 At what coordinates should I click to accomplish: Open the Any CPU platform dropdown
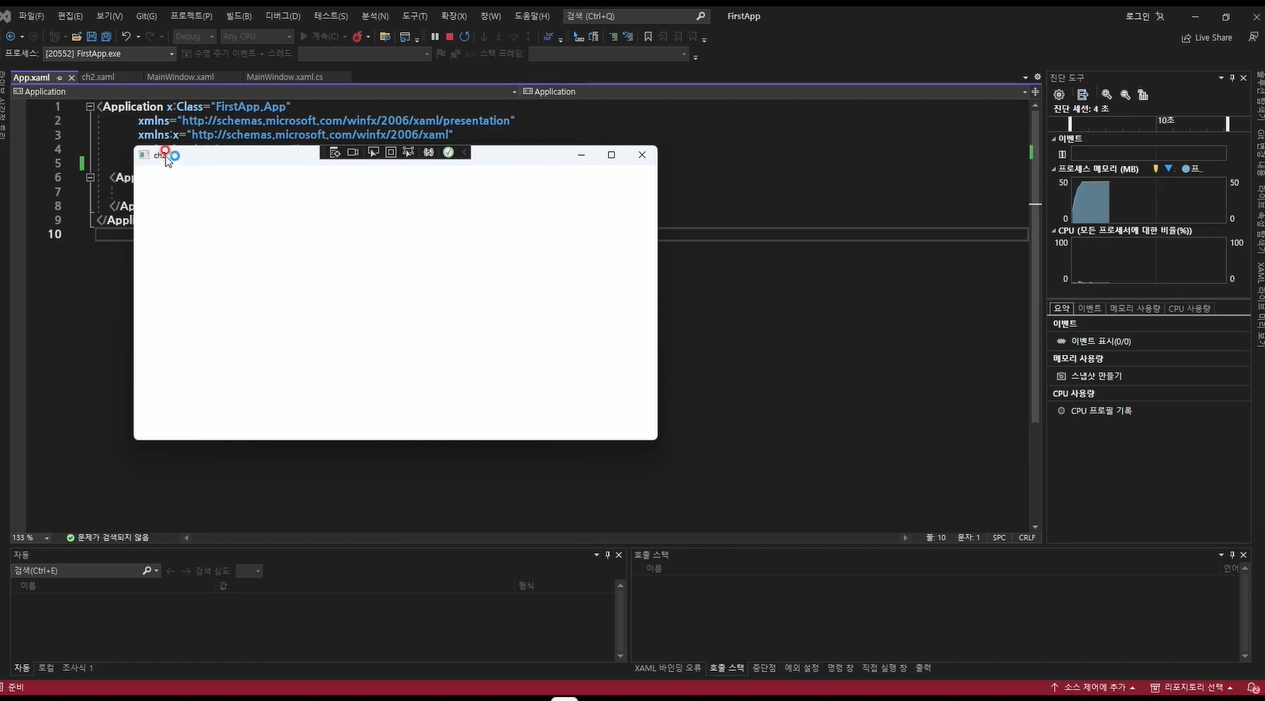tap(258, 36)
